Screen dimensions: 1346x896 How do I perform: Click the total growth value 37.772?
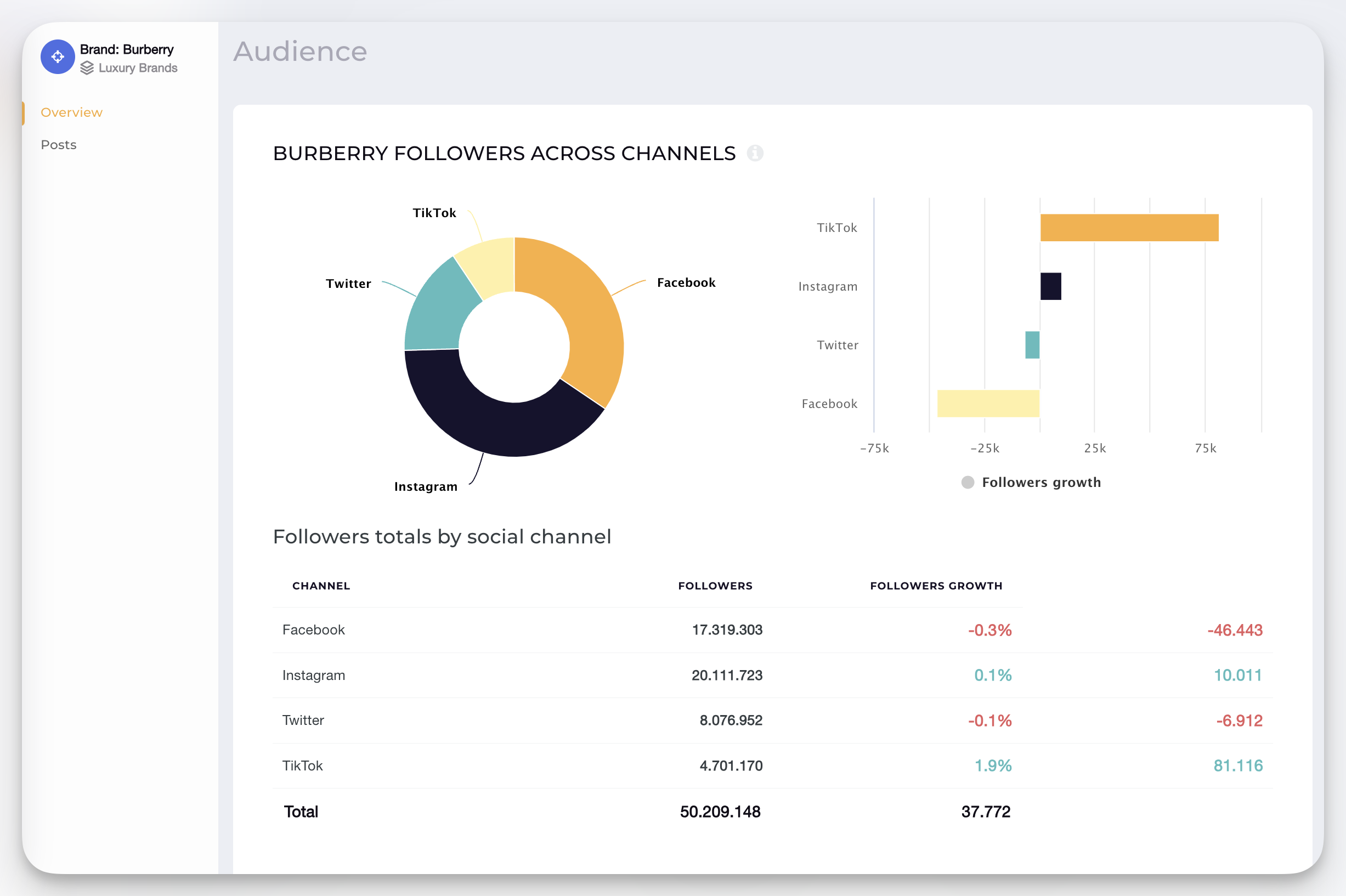[986, 812]
